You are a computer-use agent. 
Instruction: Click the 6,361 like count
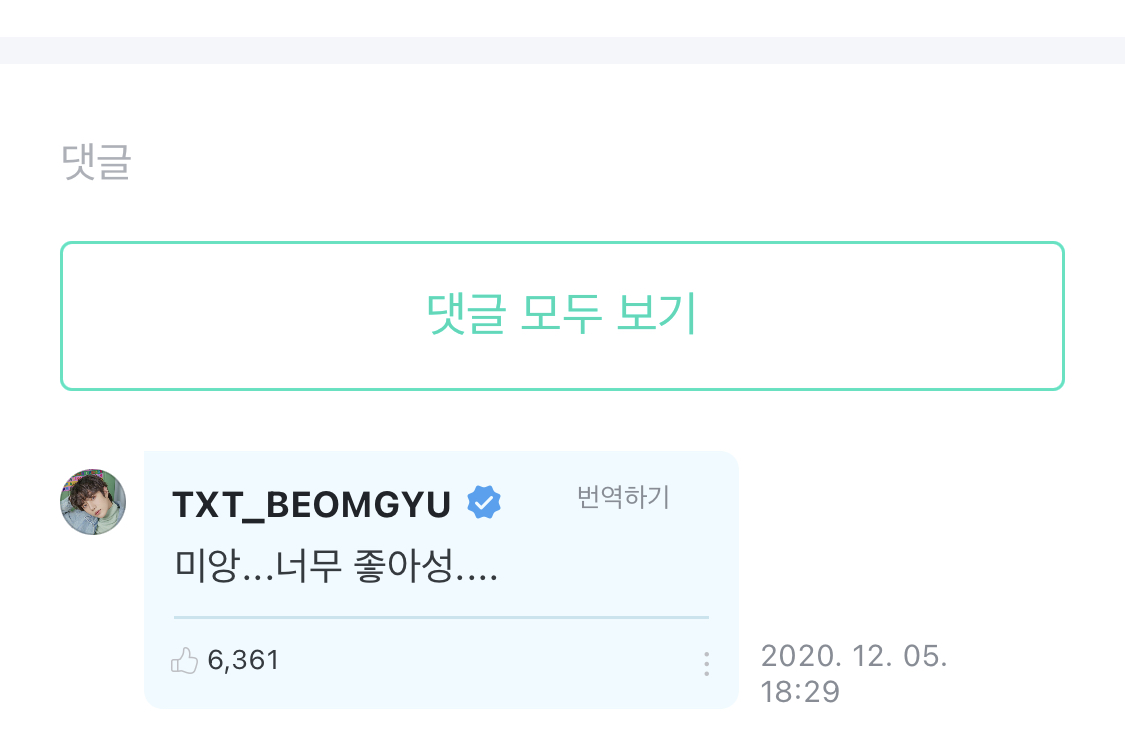[243, 660]
